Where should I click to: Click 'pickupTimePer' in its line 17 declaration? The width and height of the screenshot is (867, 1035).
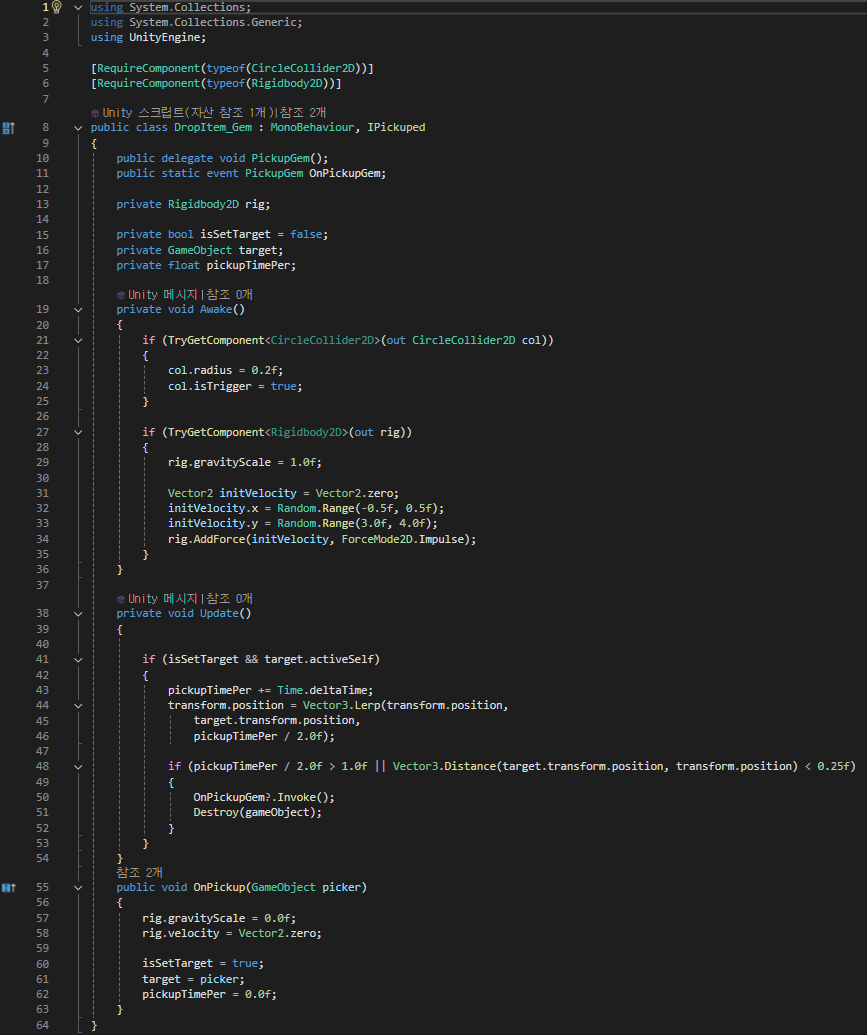[x=248, y=265]
